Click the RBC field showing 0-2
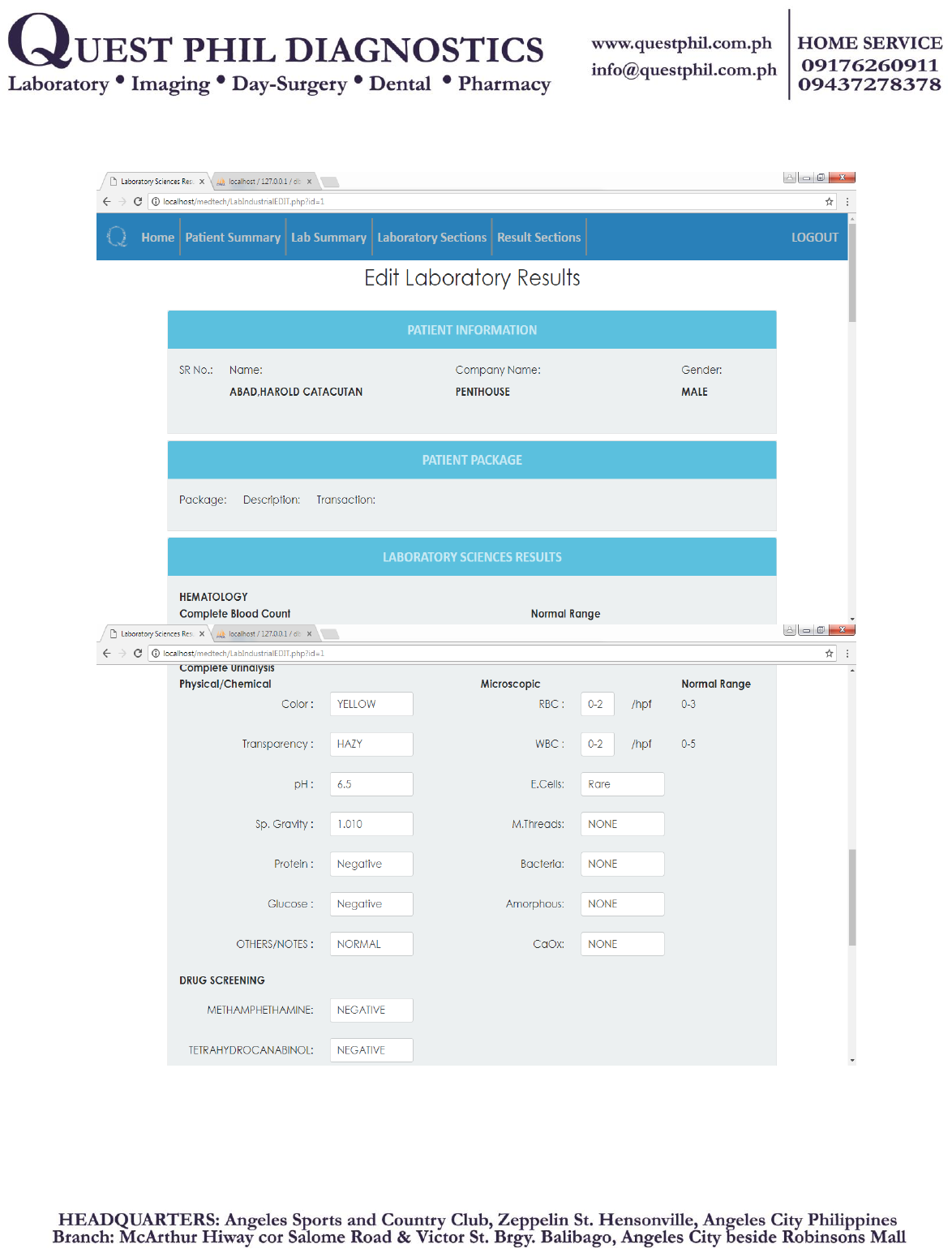This screenshot has height=1257, width=952. point(598,704)
